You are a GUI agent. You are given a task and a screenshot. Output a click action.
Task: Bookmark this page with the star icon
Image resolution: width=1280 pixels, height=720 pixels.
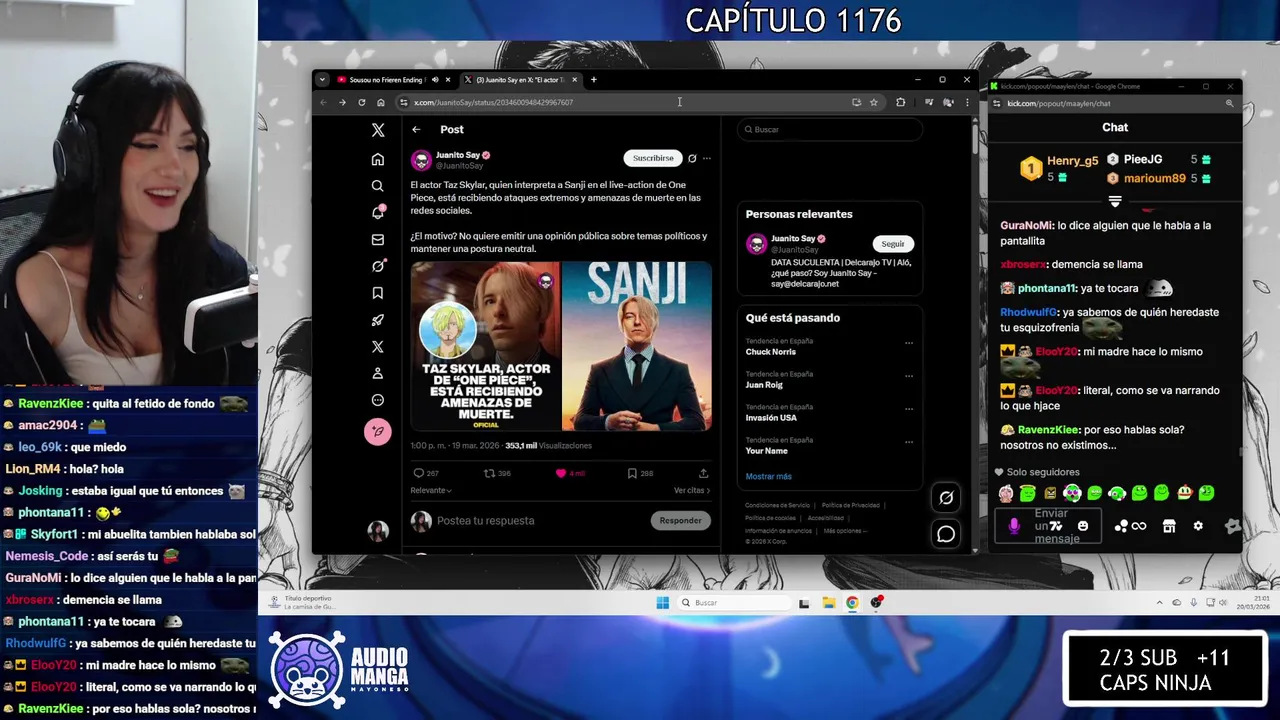[873, 102]
